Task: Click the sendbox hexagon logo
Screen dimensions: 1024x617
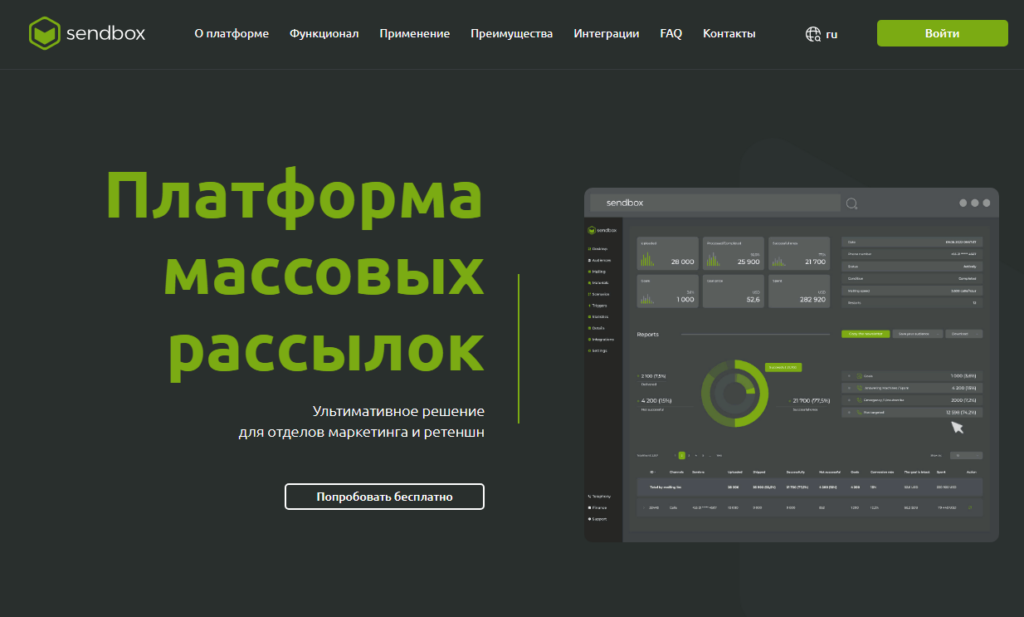Action: click(x=44, y=33)
